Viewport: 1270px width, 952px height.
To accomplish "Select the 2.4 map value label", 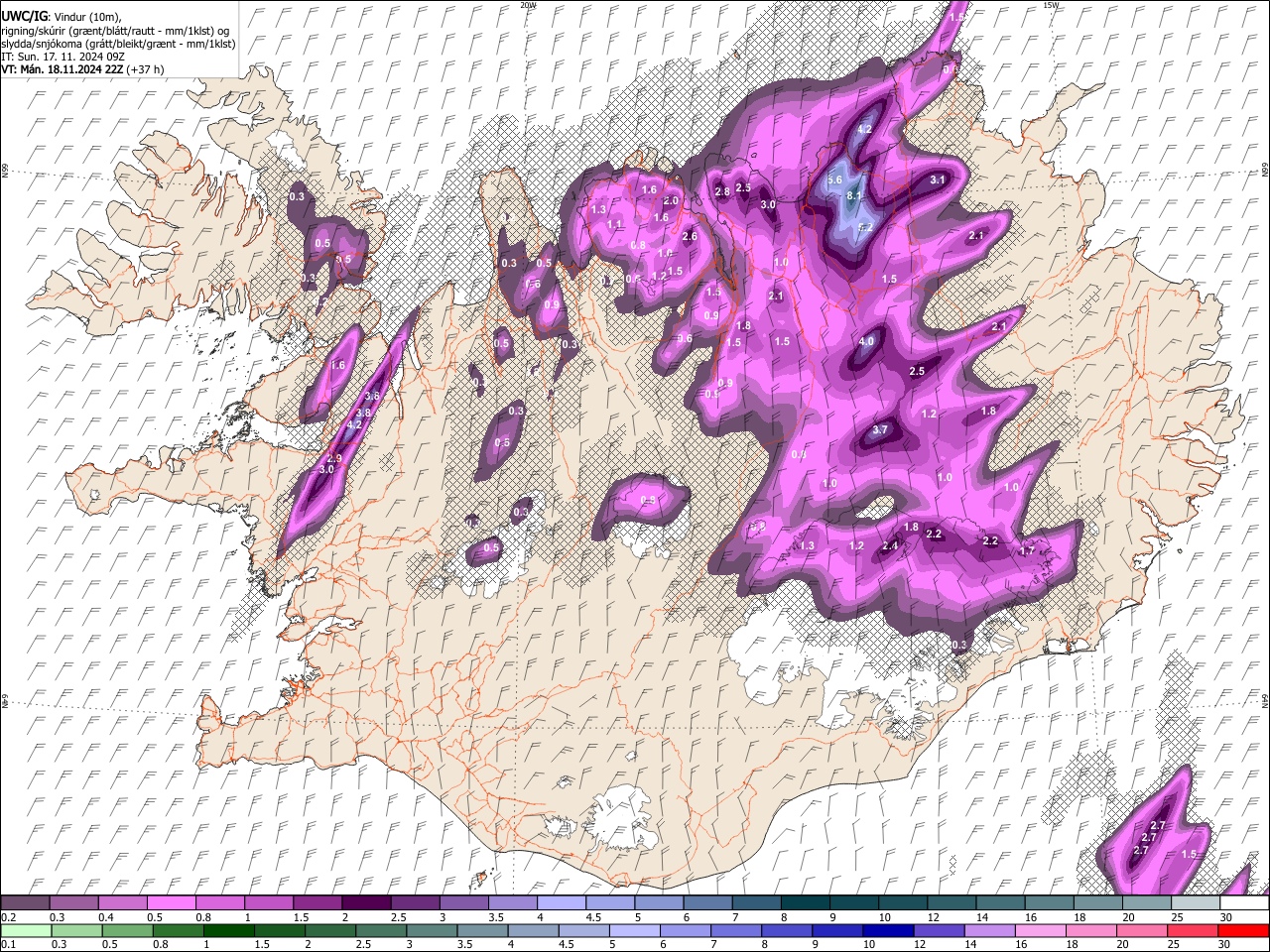I will click(890, 546).
